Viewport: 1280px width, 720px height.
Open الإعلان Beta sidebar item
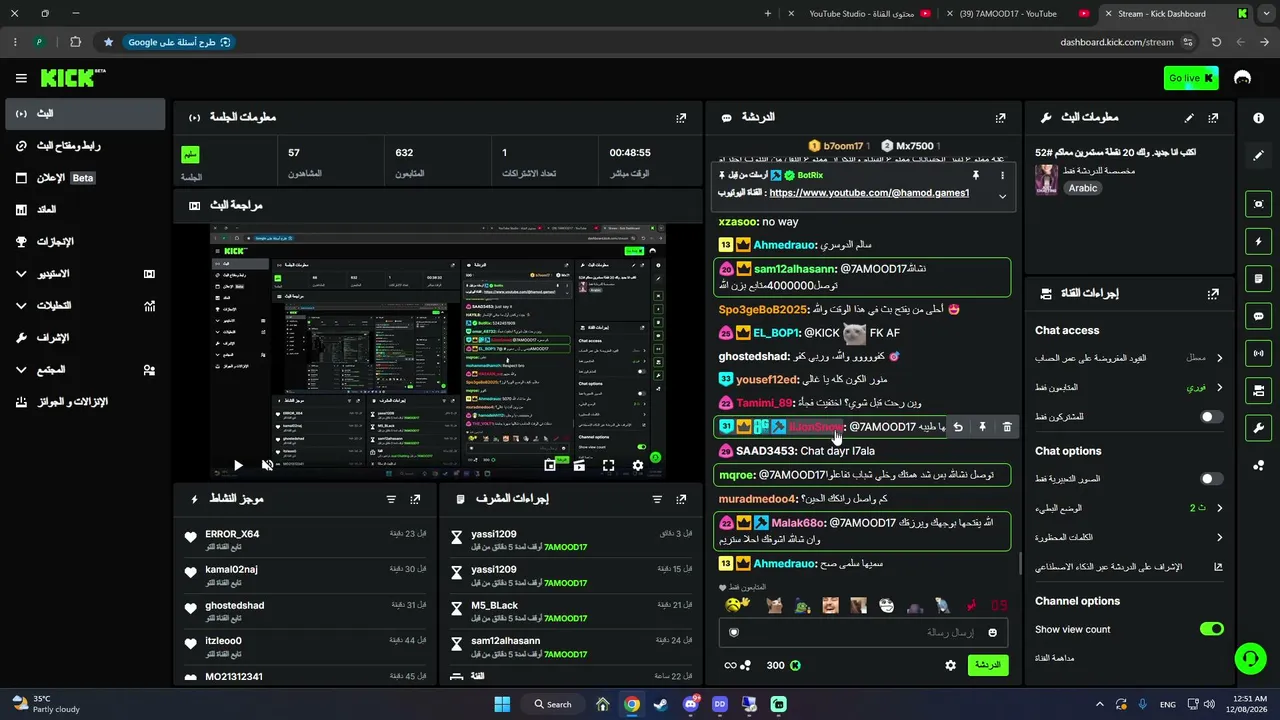point(85,178)
